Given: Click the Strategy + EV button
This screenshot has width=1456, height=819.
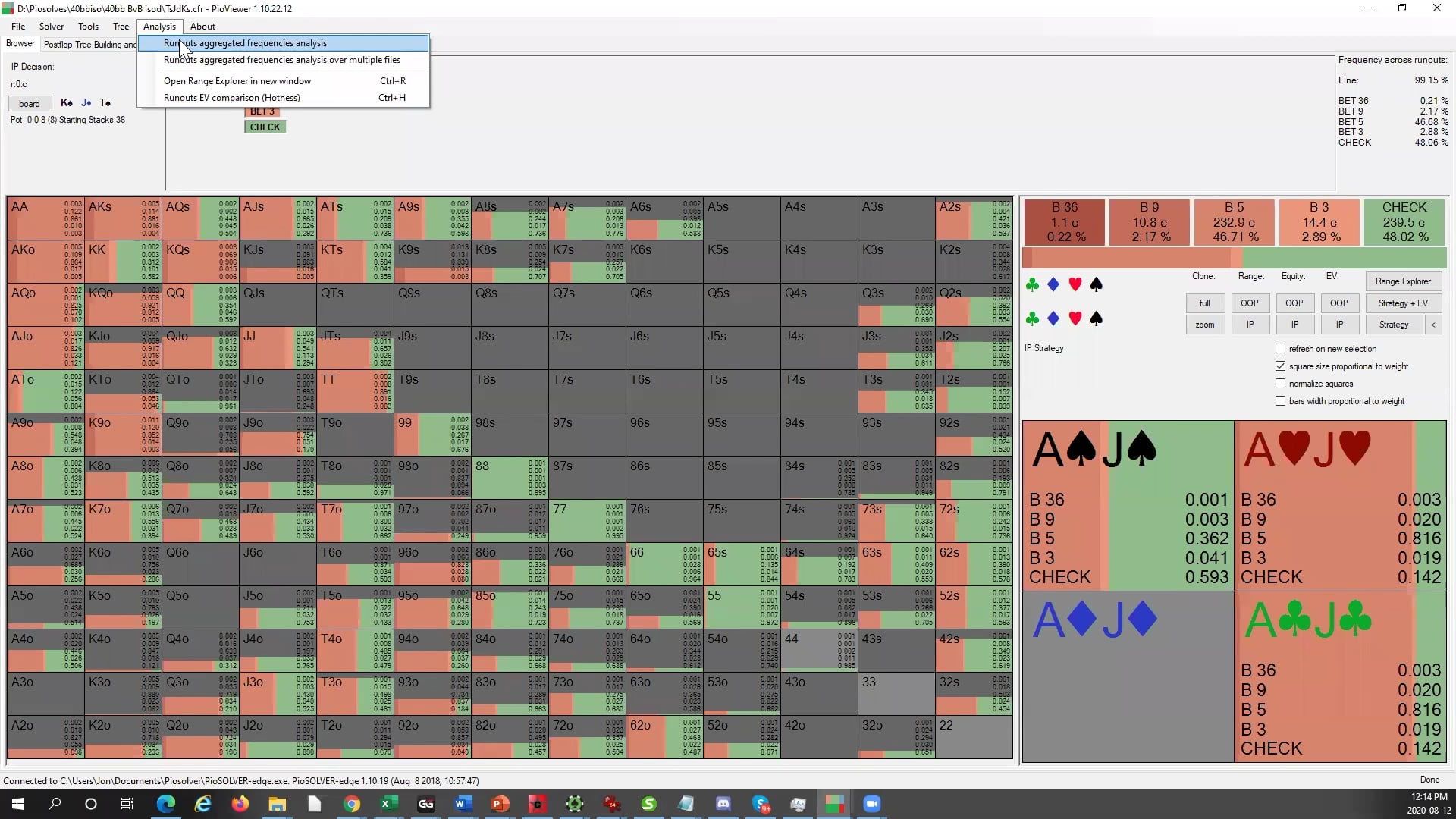Looking at the screenshot, I should [x=1404, y=303].
